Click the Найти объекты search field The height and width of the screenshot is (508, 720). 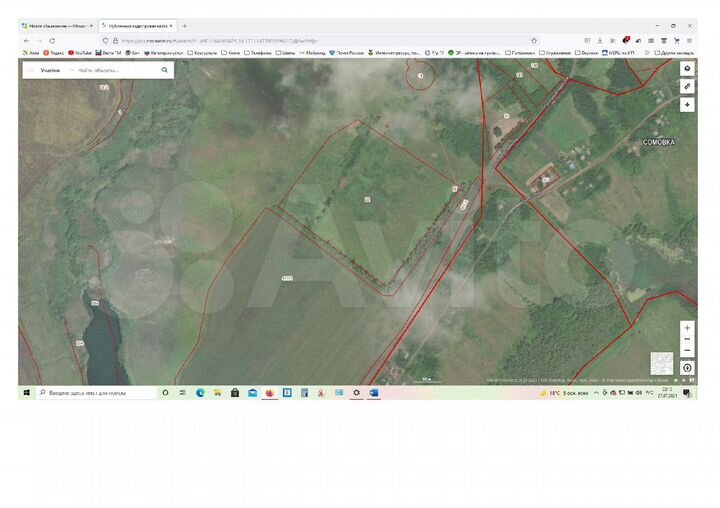tap(115, 70)
